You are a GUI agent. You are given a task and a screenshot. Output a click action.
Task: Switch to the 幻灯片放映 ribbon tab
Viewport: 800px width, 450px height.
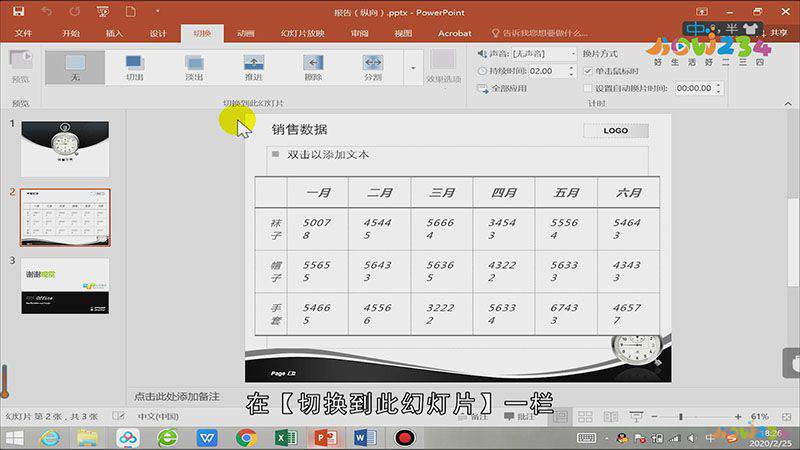(x=303, y=33)
